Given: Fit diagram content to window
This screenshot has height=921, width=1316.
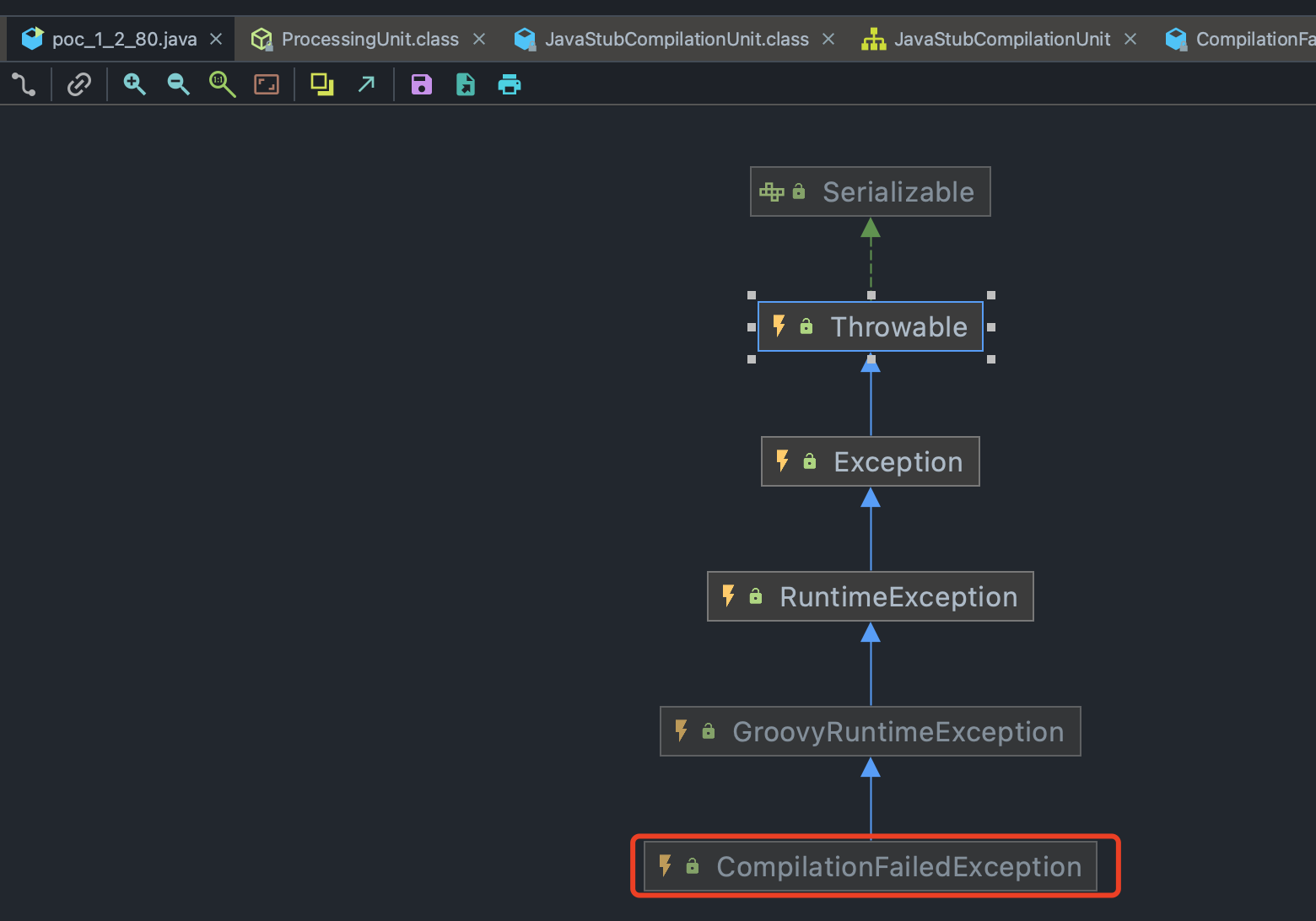Looking at the screenshot, I should (x=267, y=84).
